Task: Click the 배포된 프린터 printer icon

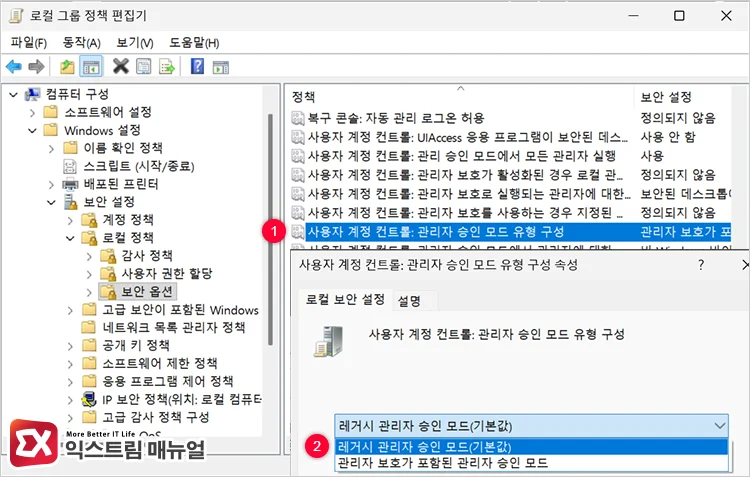Action: pos(70,184)
